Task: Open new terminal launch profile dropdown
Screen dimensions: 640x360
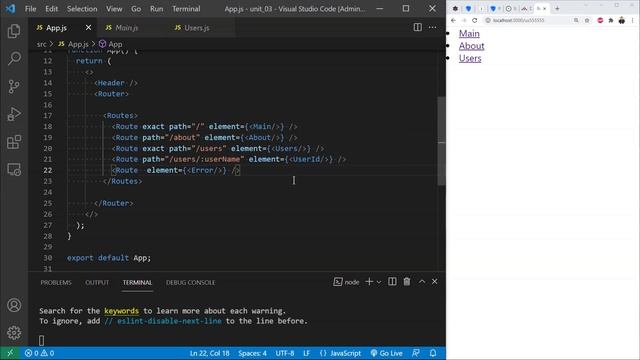Action: pyautogui.click(x=379, y=282)
